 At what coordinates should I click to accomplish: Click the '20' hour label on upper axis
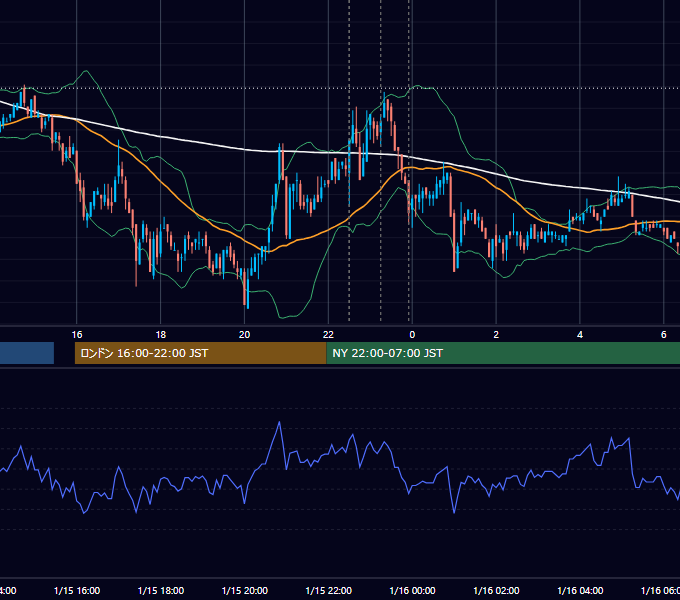point(244,334)
